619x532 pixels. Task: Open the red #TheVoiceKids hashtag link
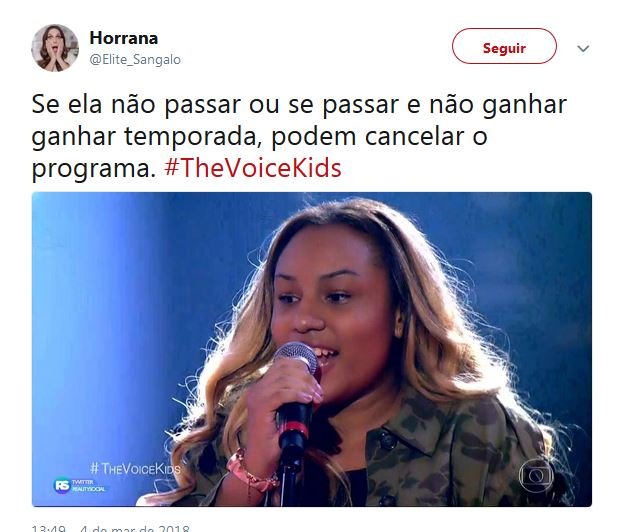253,168
